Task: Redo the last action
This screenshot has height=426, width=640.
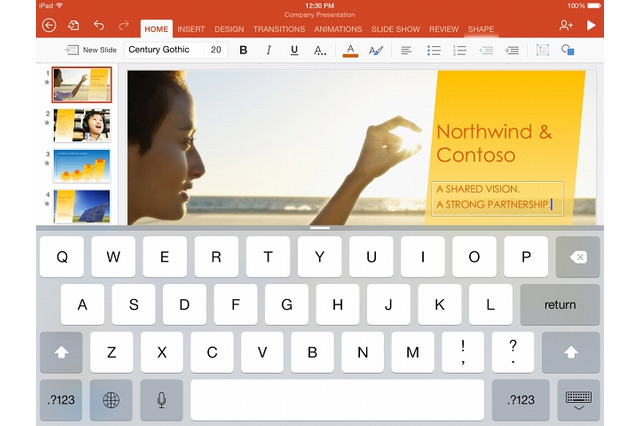Action: 123,25
